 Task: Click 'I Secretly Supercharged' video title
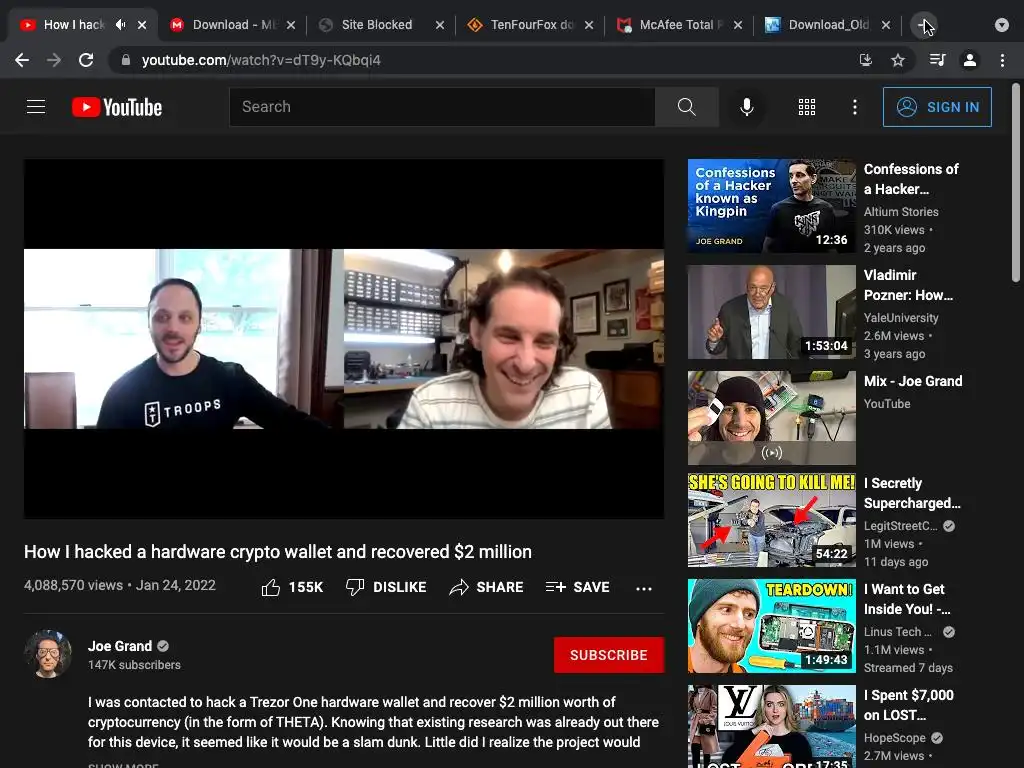pyautogui.click(x=912, y=493)
